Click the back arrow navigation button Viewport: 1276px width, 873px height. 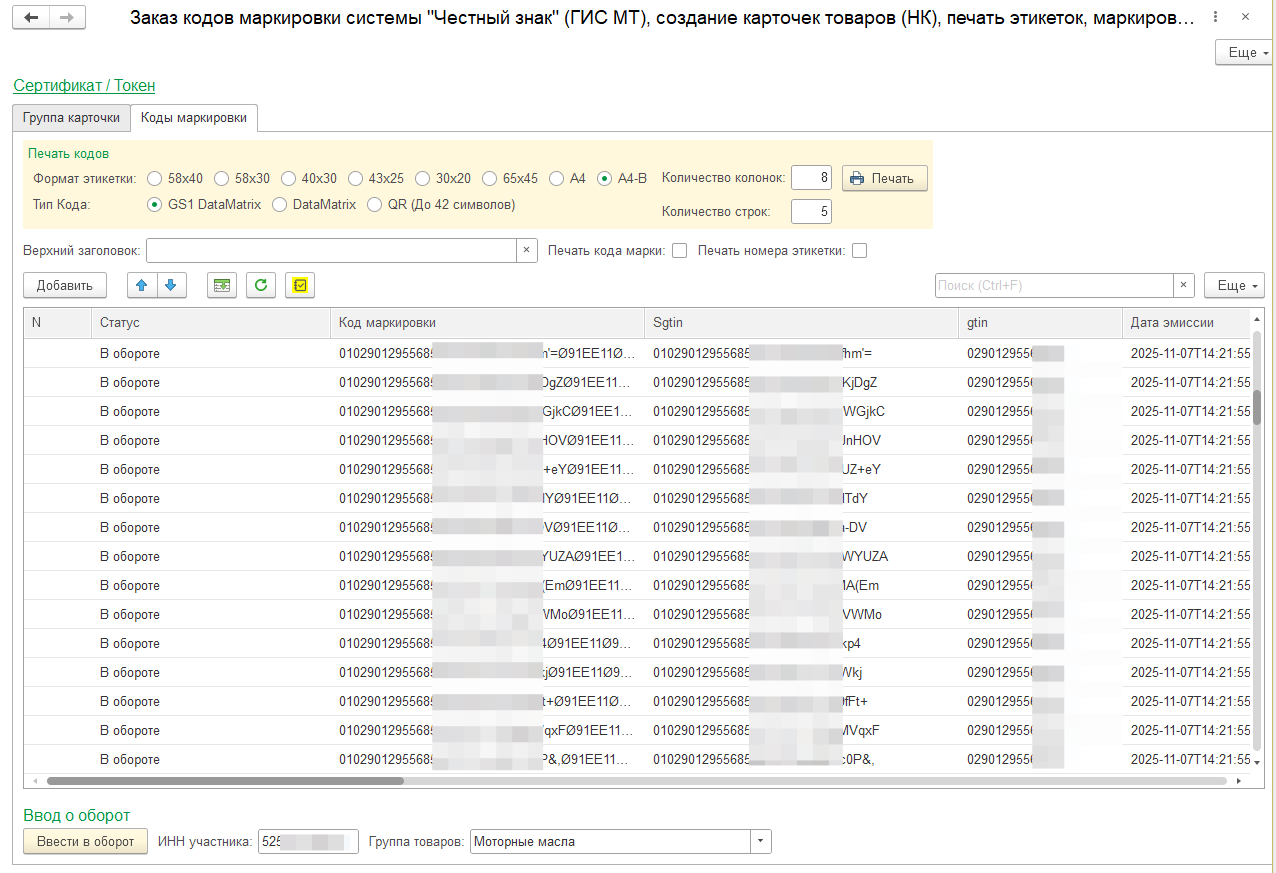[x=32, y=18]
